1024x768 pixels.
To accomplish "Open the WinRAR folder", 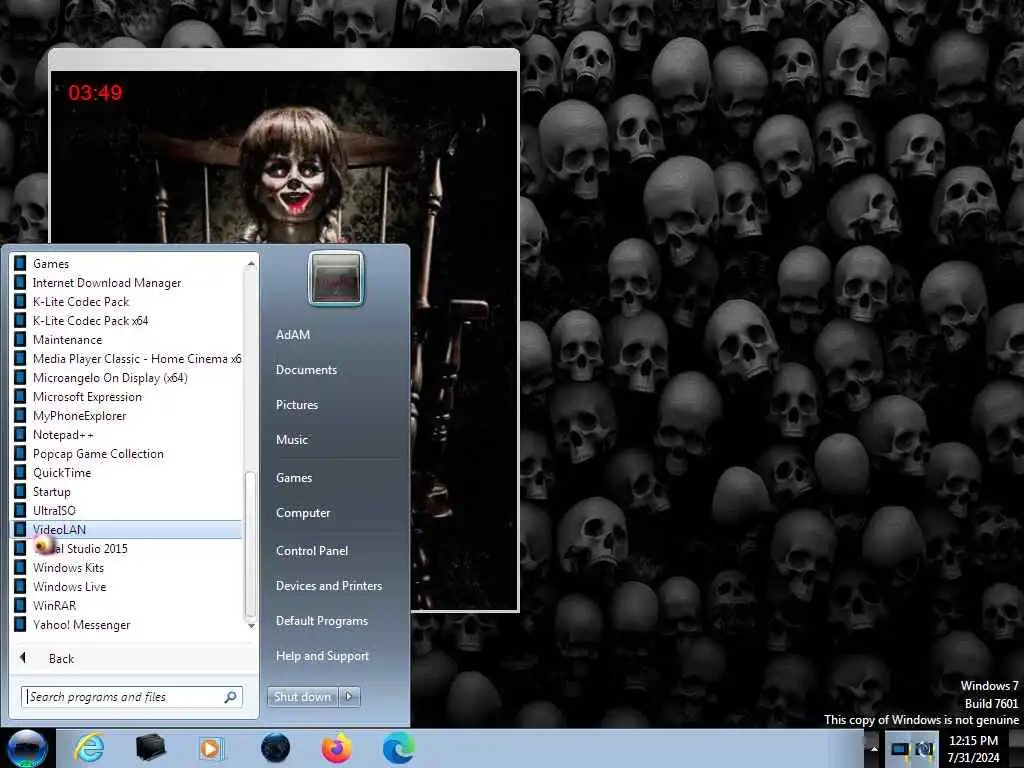I will coord(127,605).
